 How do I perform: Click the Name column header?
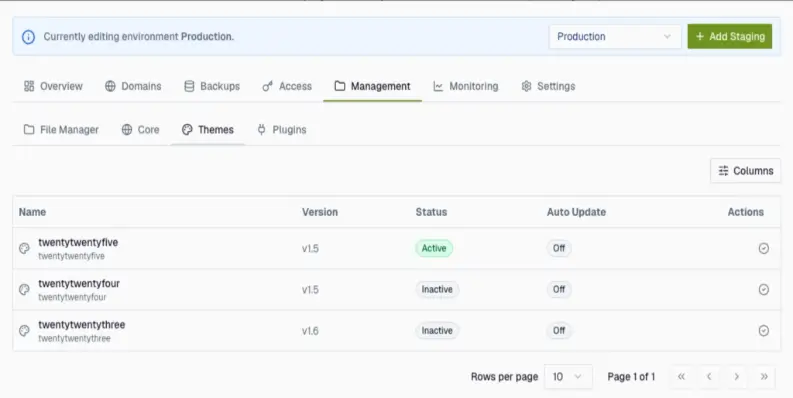pyautogui.click(x=32, y=212)
